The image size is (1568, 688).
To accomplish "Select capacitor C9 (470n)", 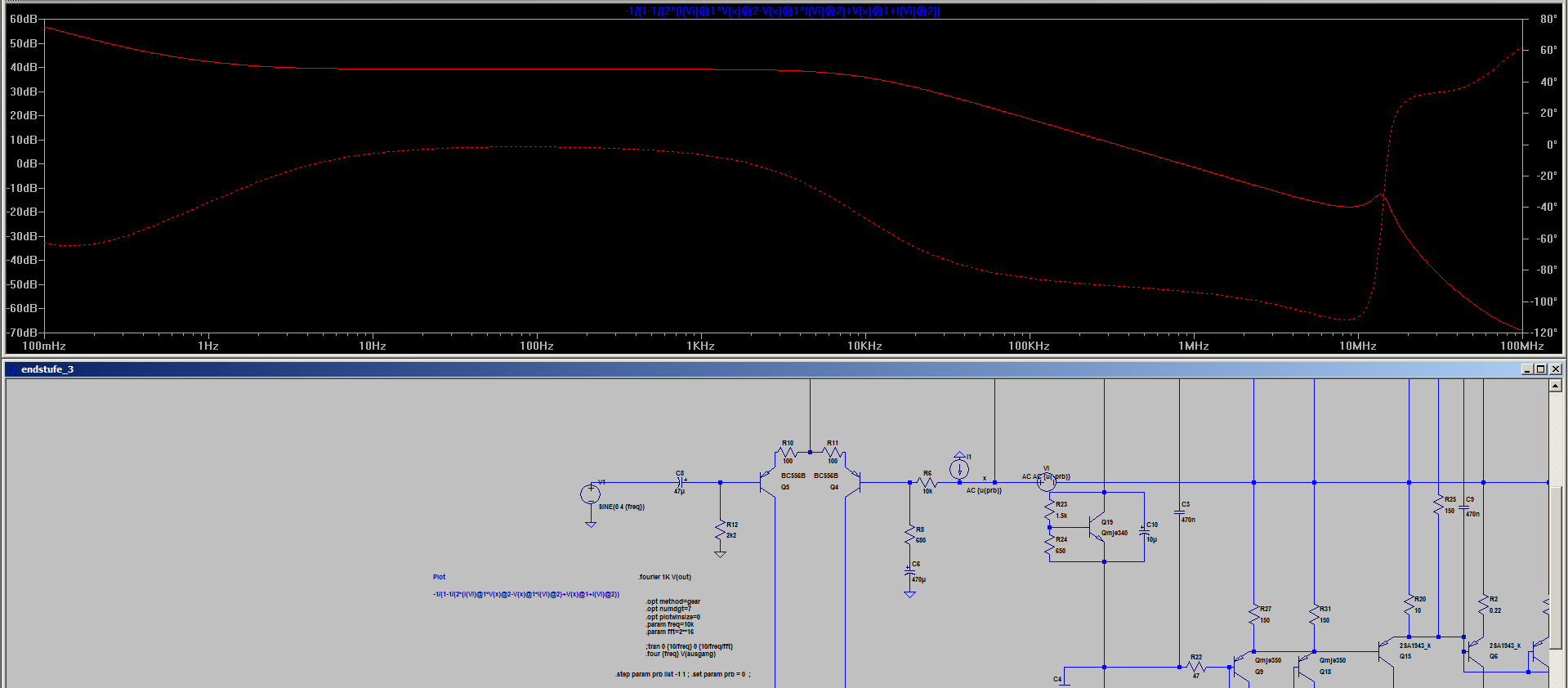I will coord(1464,508).
